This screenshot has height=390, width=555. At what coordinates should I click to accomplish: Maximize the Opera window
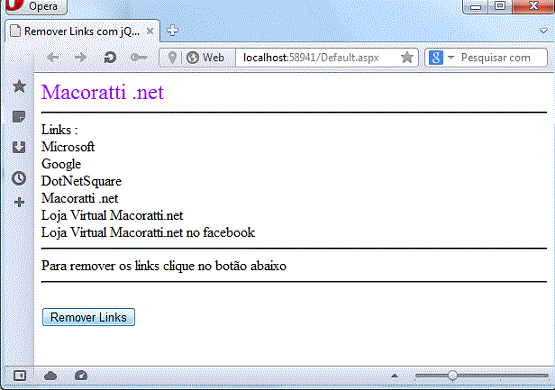pos(500,6)
